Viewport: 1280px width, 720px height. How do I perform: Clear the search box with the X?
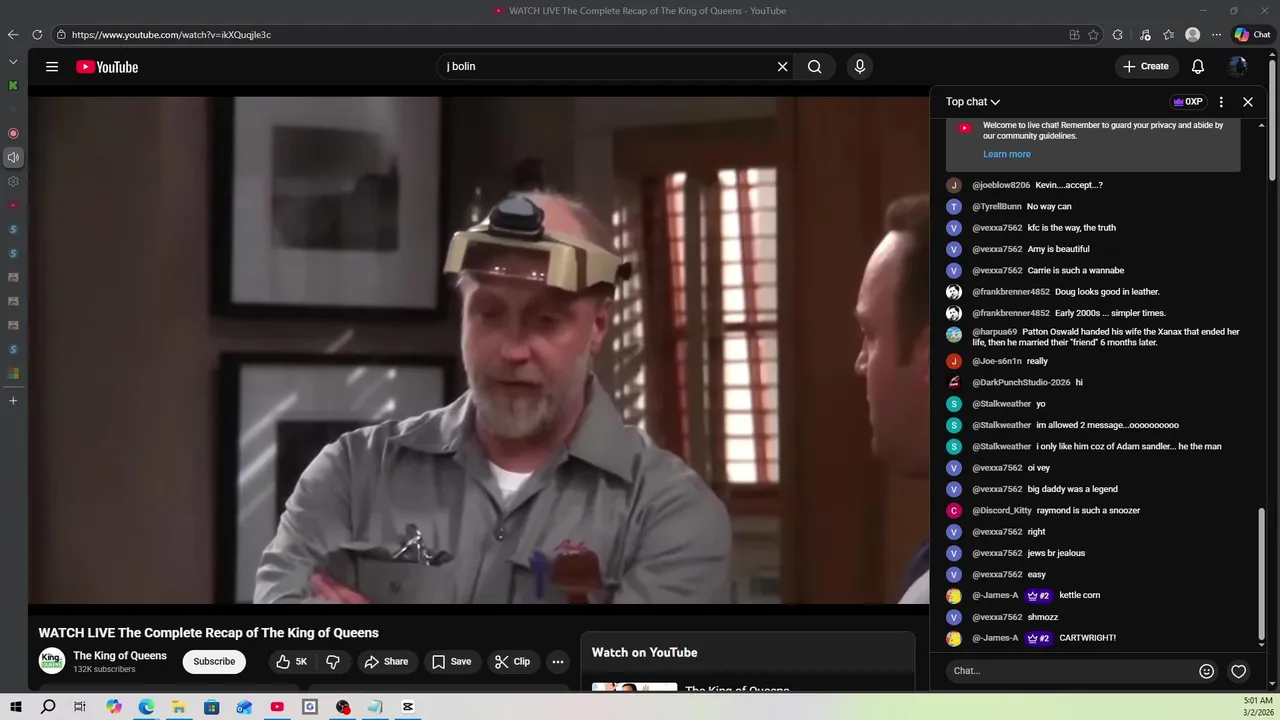[x=782, y=67]
